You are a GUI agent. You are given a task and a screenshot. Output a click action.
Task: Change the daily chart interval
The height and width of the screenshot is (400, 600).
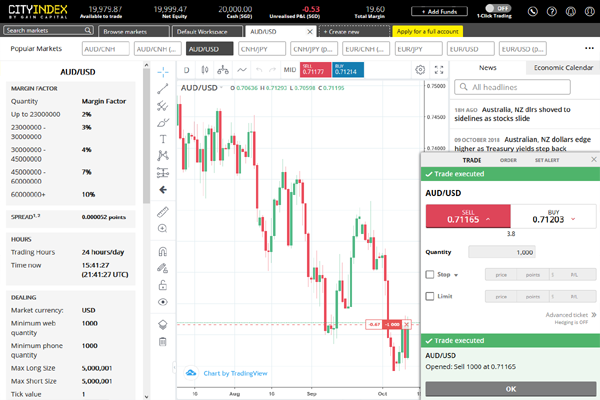click(x=186, y=70)
